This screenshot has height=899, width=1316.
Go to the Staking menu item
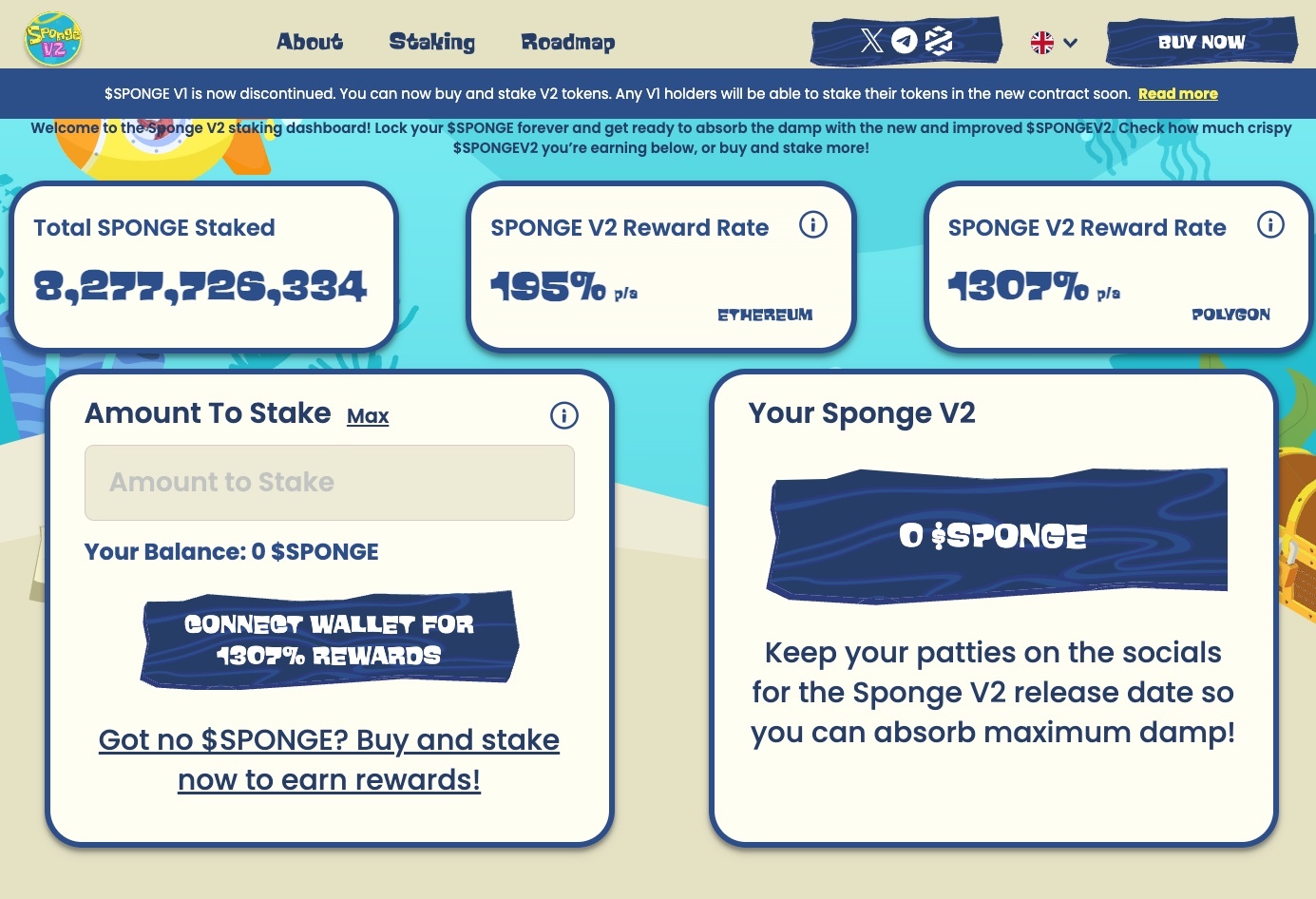pos(432,42)
